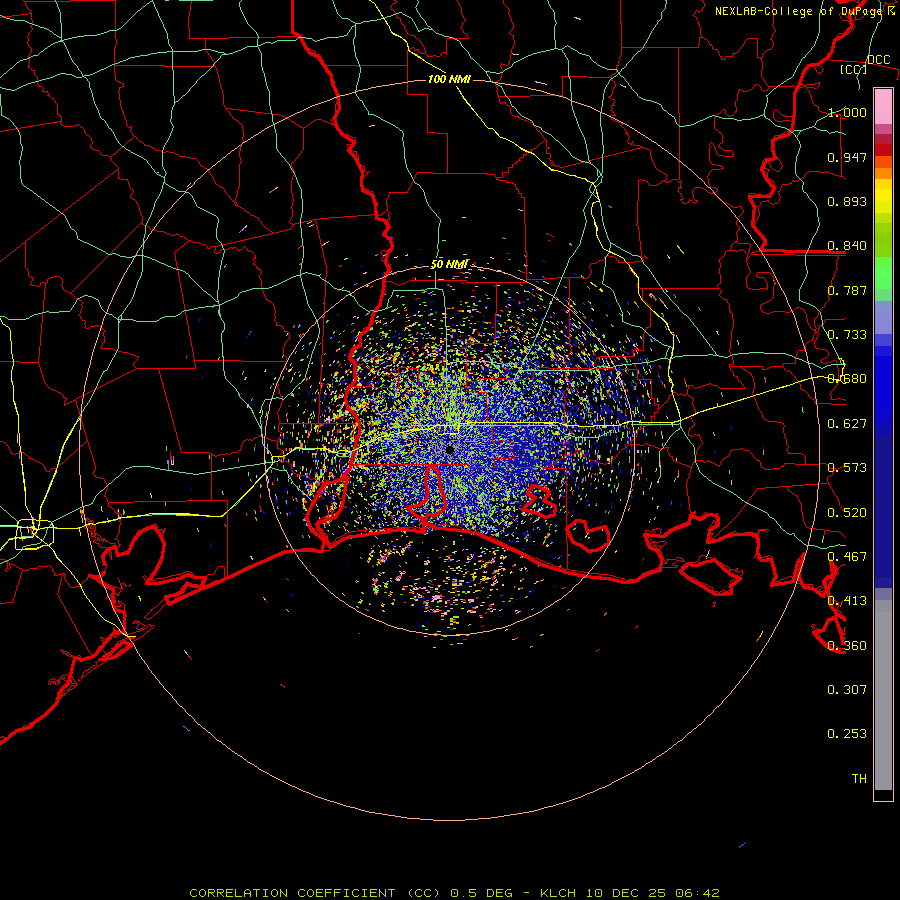900x900 pixels.
Task: Select the 0.947 scale value
Action: point(847,157)
